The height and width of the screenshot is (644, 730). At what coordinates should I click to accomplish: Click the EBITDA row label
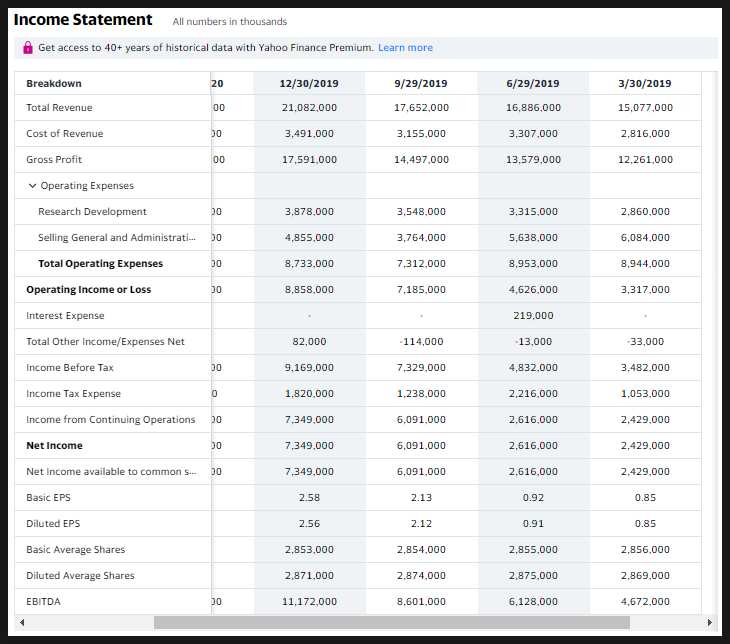click(x=43, y=602)
